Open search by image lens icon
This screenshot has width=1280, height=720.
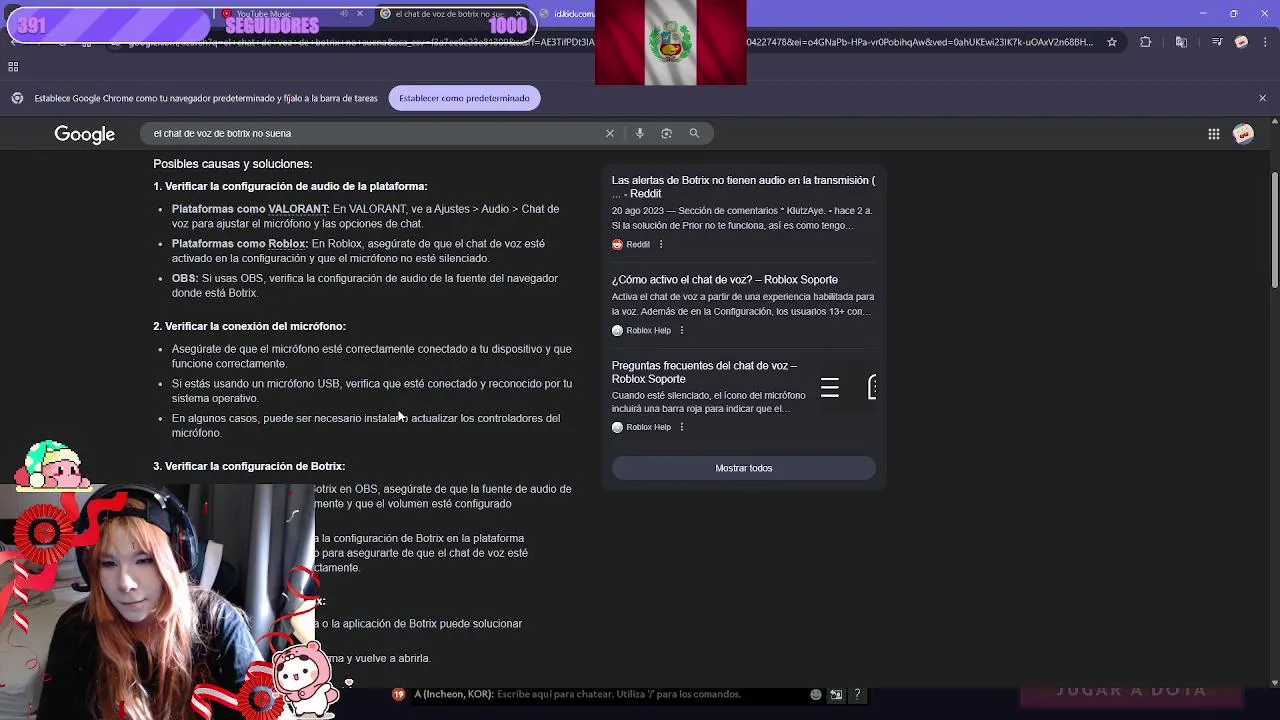pyautogui.click(x=667, y=133)
